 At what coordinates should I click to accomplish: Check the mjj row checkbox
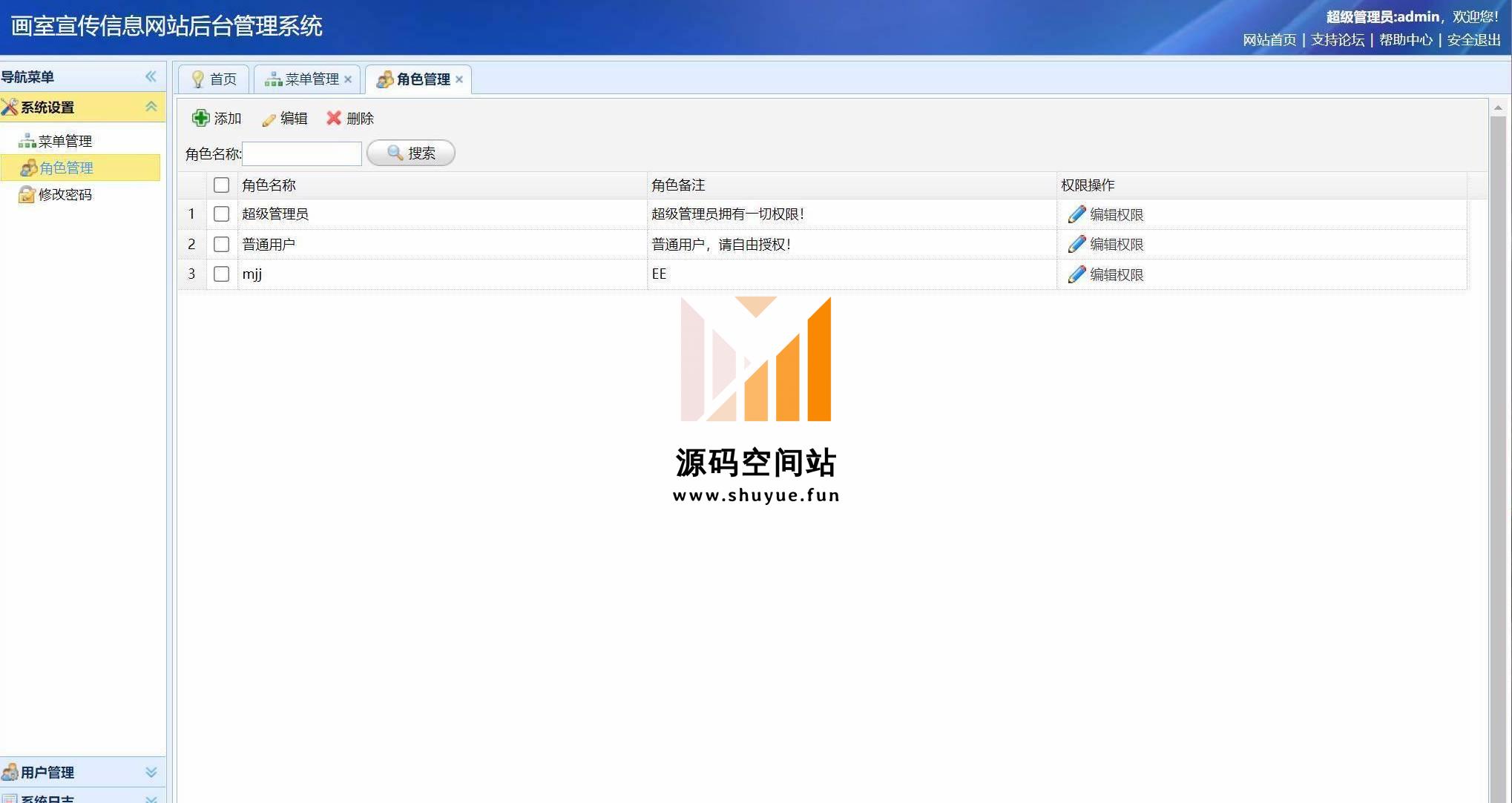tap(221, 274)
